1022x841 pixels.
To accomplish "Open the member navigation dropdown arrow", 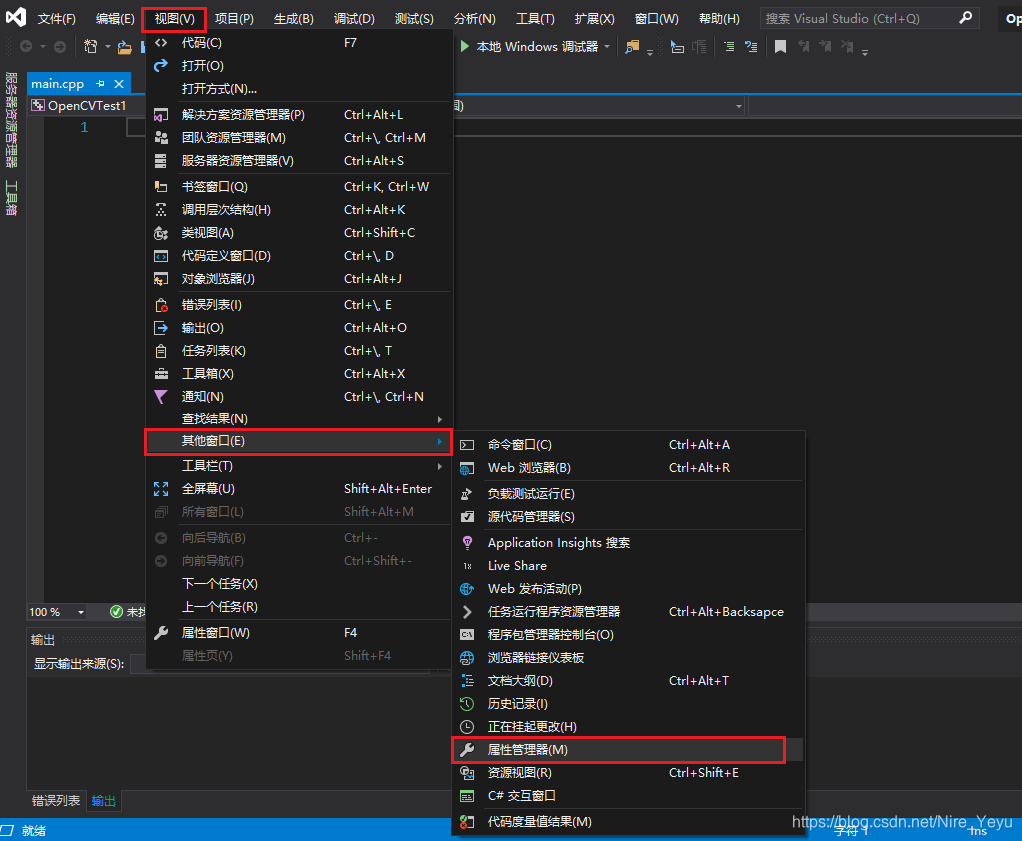I will pyautogui.click(x=738, y=106).
